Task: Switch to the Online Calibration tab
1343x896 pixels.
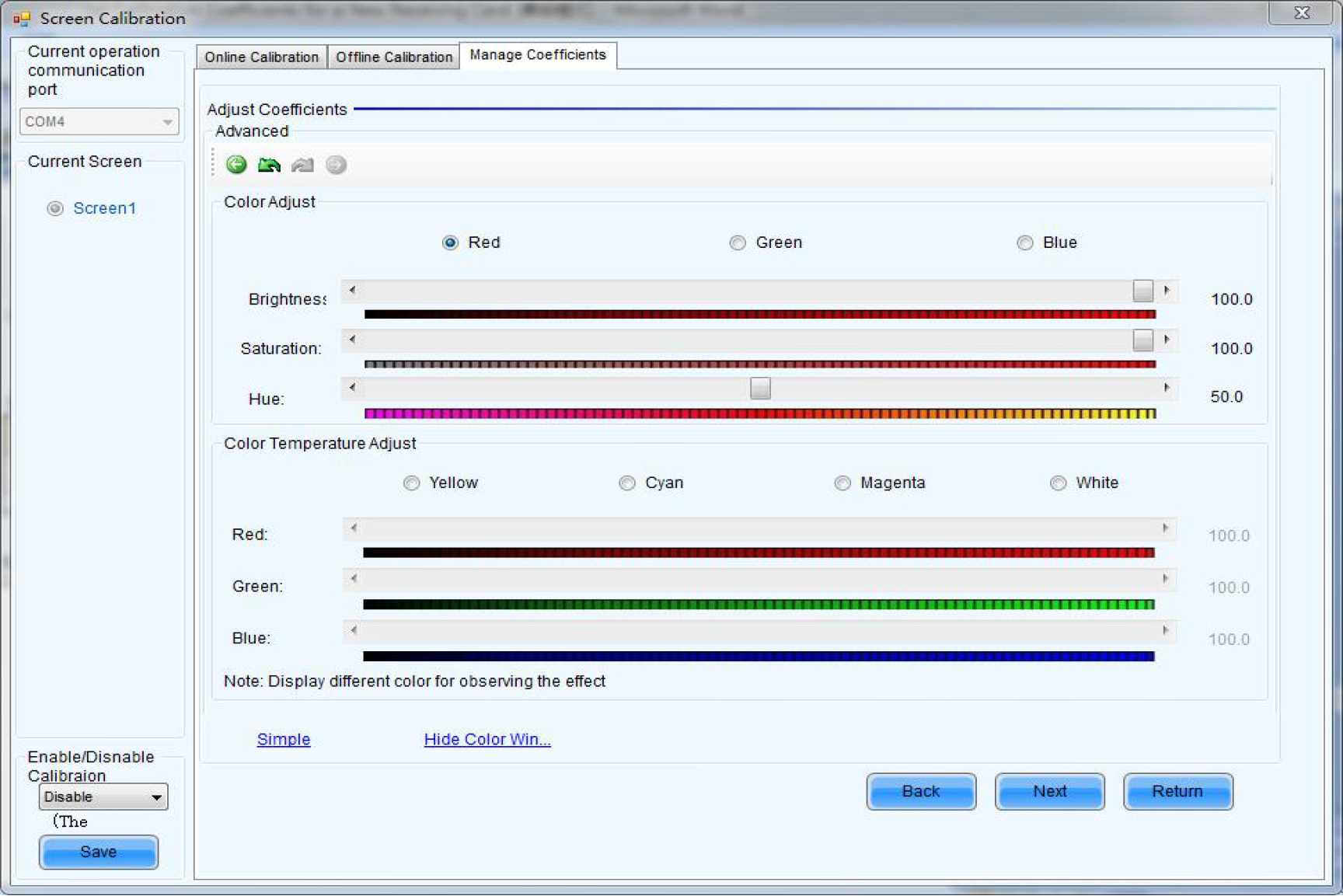Action: (261, 57)
